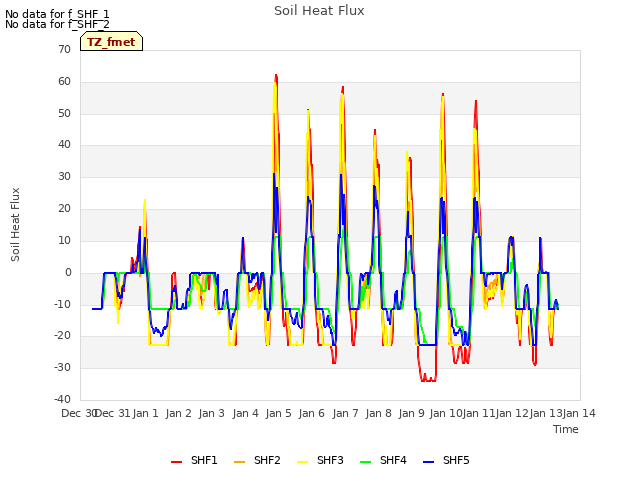Image resolution: width=640 pixels, height=480 pixels.
Task: Click the vertical Soil Heat Flux axis title
Action: point(15,224)
